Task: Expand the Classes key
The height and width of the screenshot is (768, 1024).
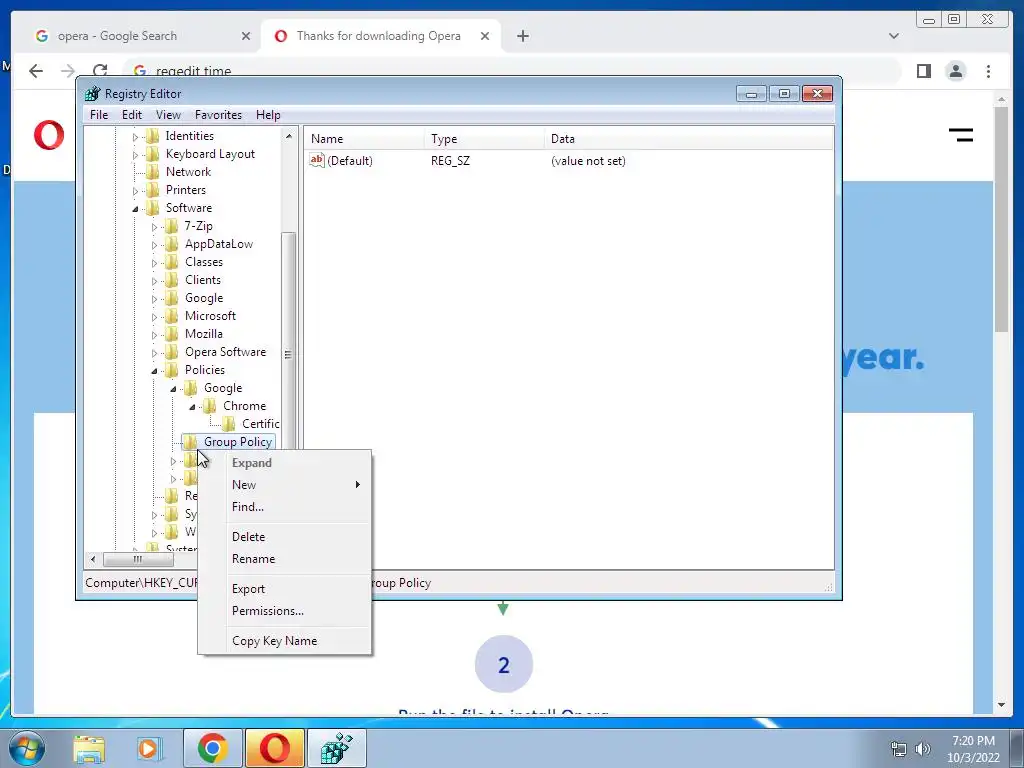Action: coord(154,263)
